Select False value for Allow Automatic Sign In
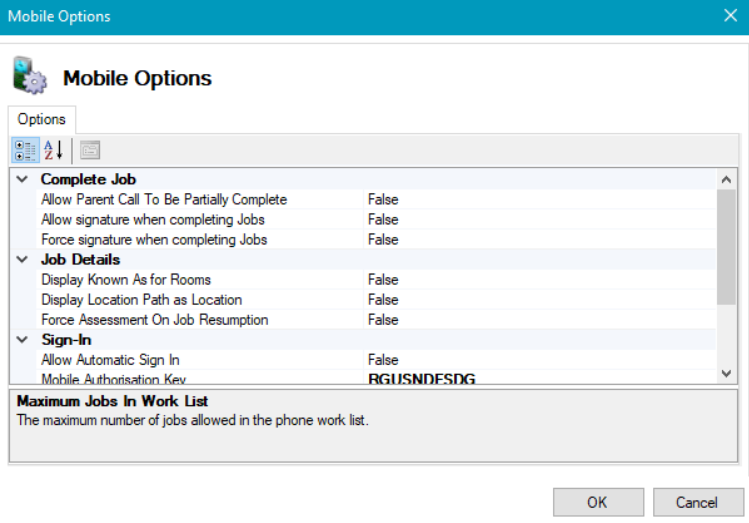749x523 pixels. (x=383, y=359)
